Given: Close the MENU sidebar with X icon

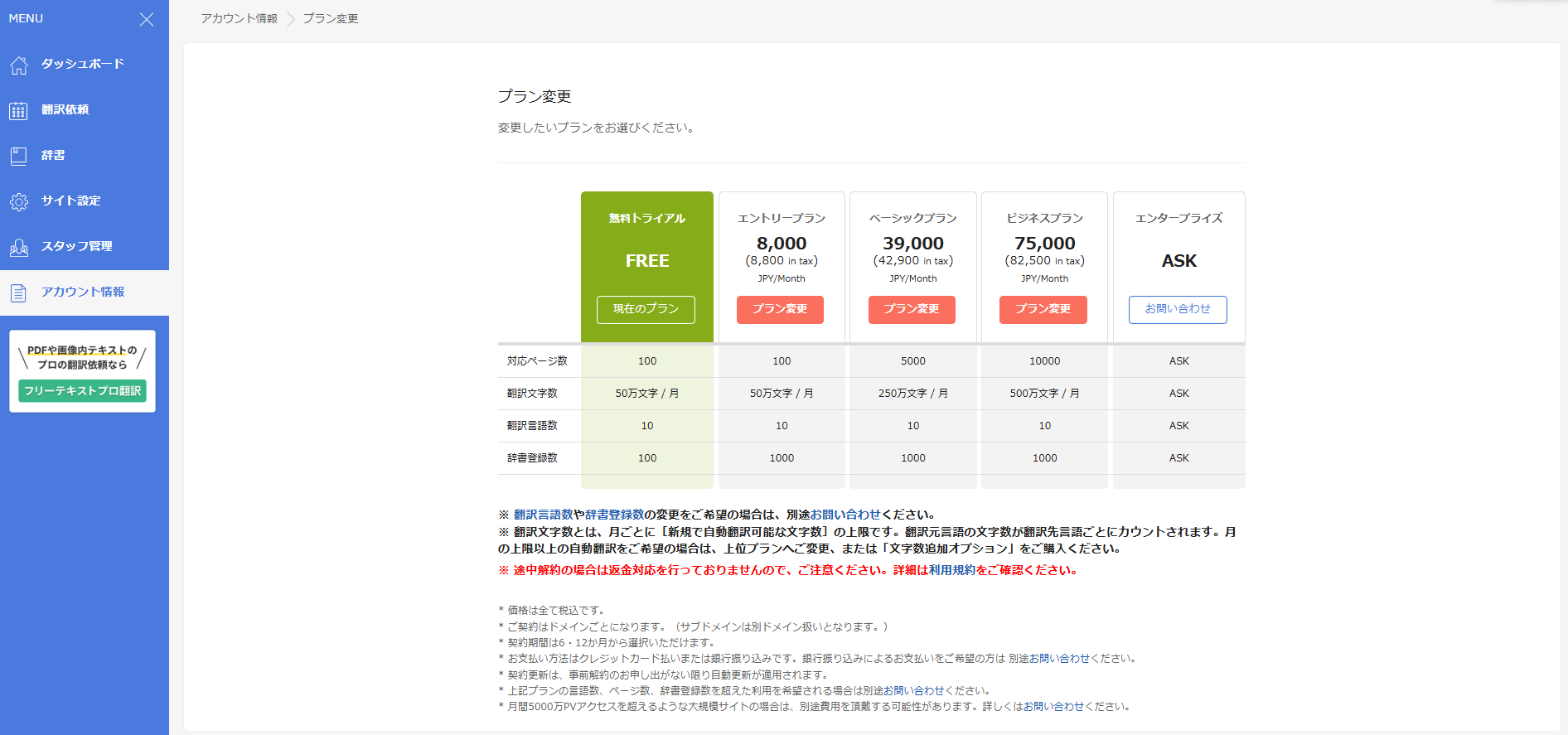Looking at the screenshot, I should click(147, 19).
